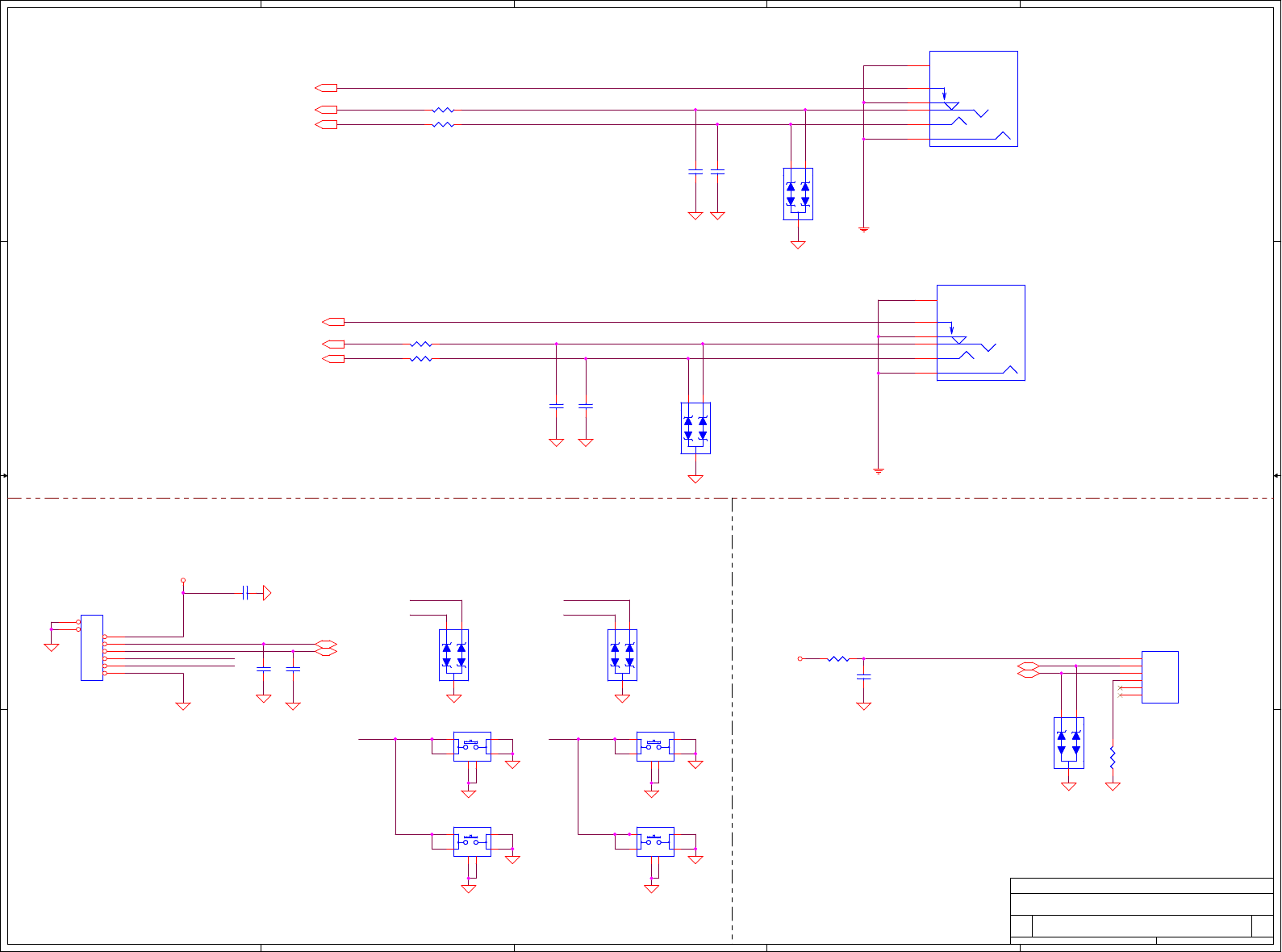Select the top-right pushbutton switch in the switch group

click(655, 746)
